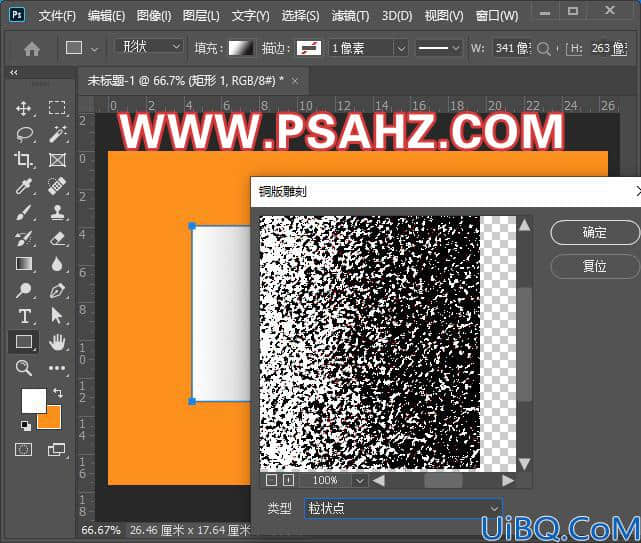Open the 类型 粒状点 dropdown
Screen dimensions: 641x543
403,509
